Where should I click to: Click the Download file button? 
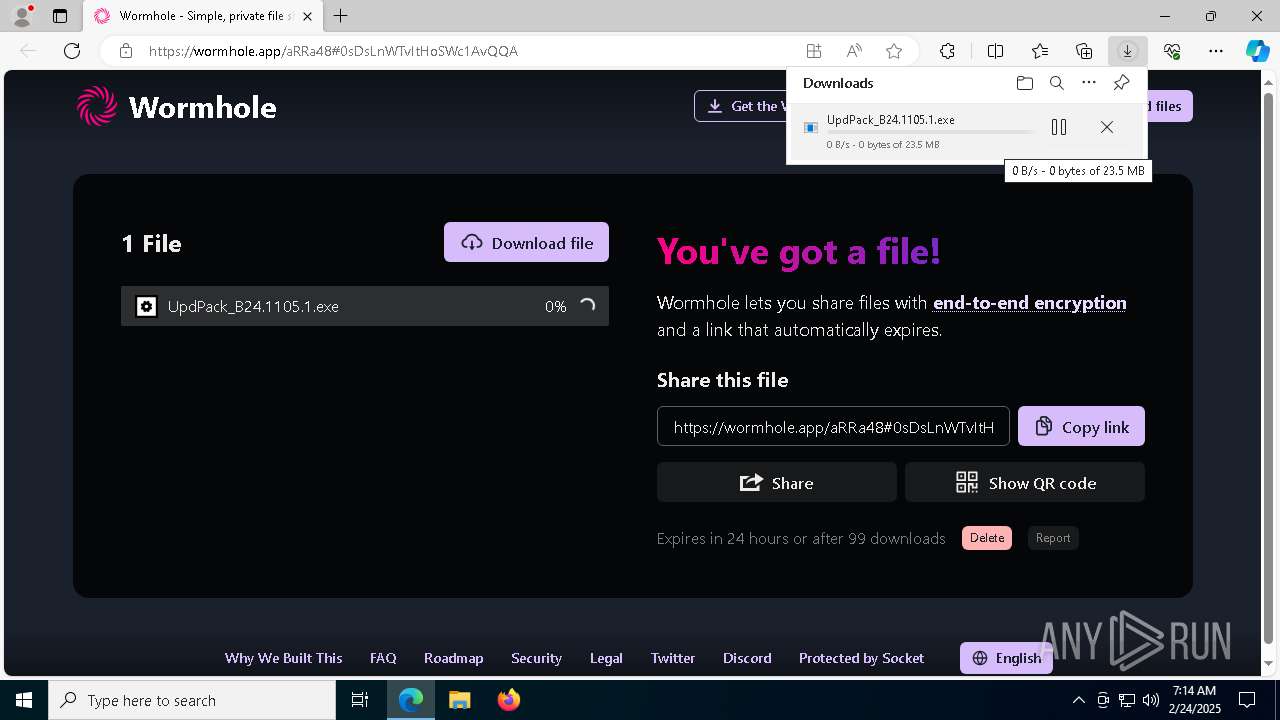tap(526, 242)
